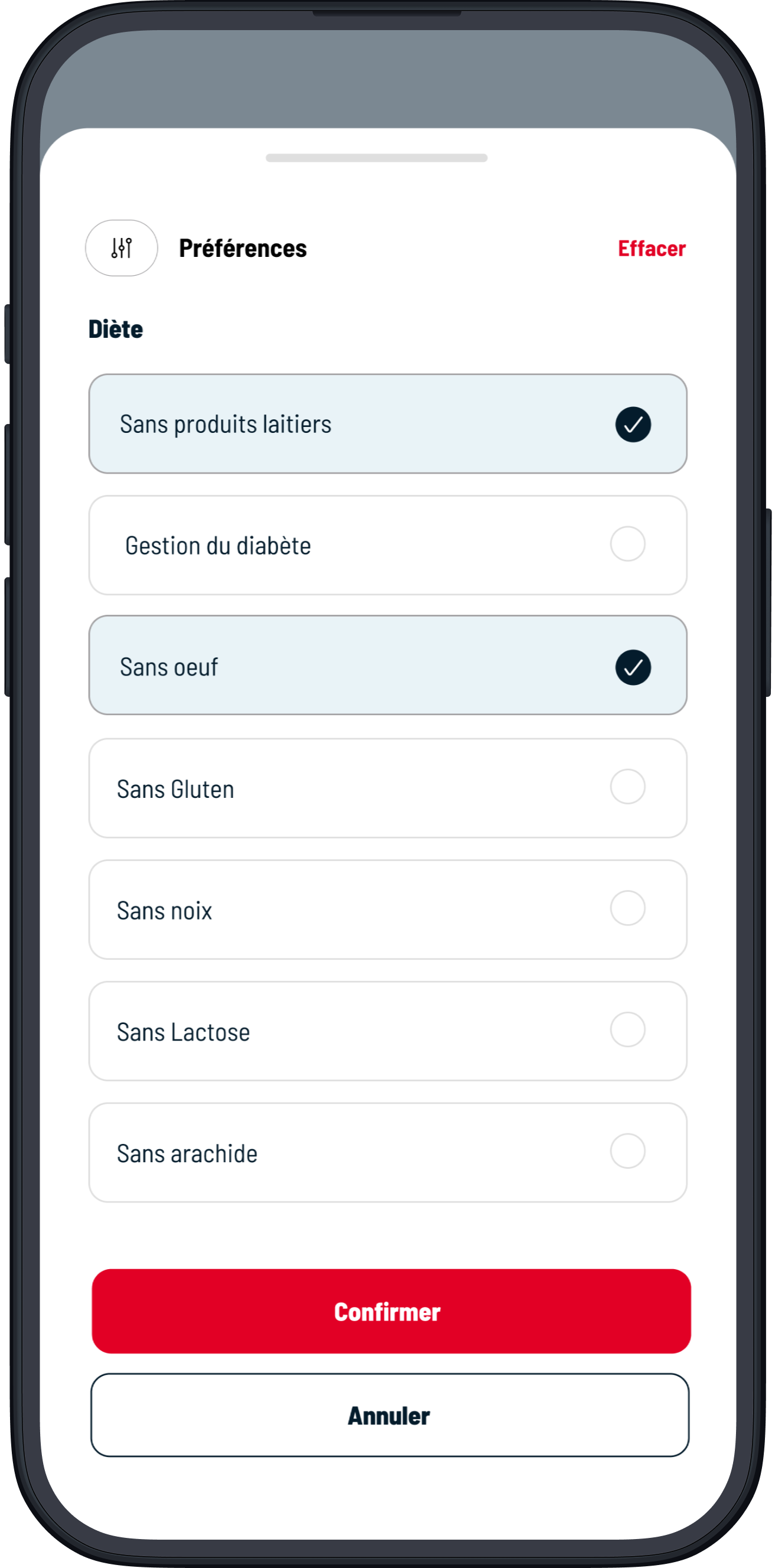Uncheck the Sans produits laitiers checkmark
The height and width of the screenshot is (1568, 775).
click(x=633, y=424)
